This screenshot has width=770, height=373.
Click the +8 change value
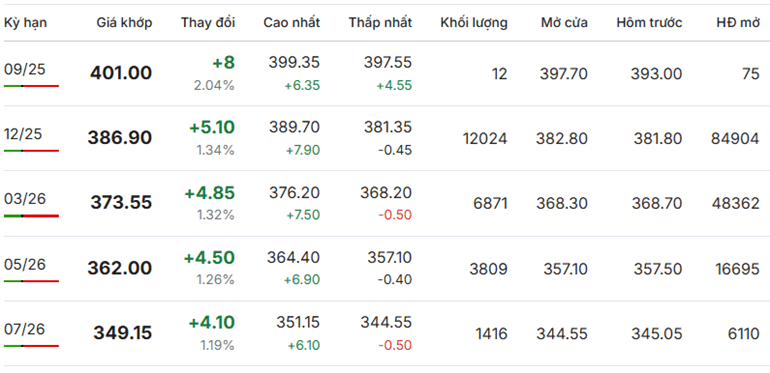click(x=223, y=63)
